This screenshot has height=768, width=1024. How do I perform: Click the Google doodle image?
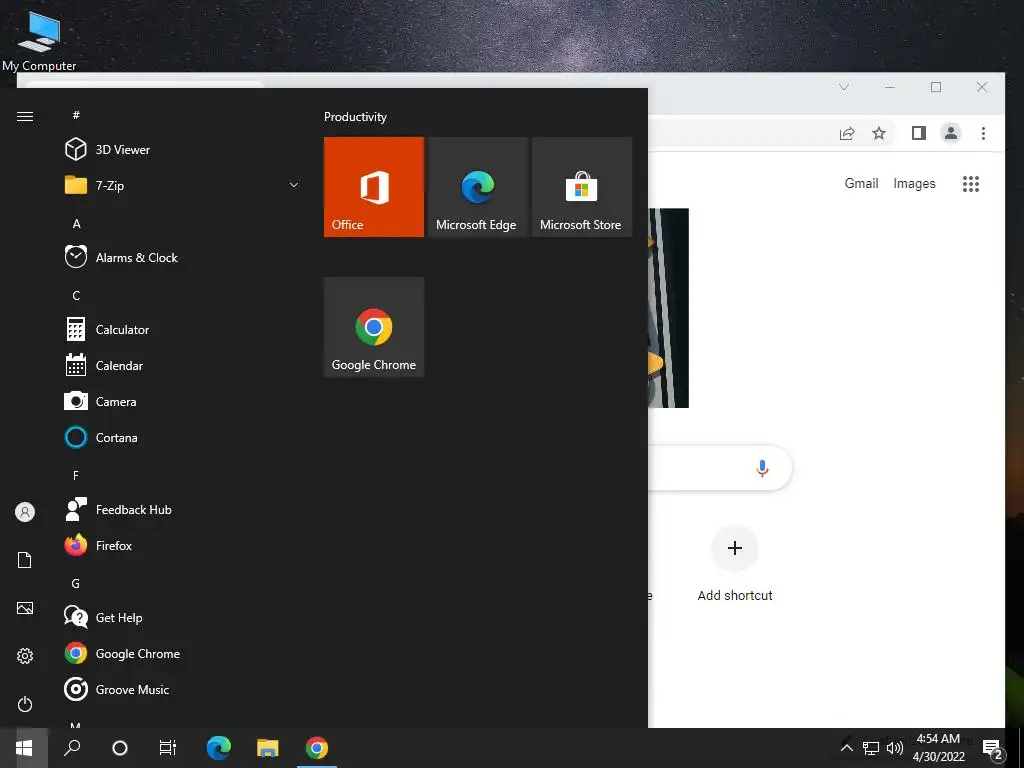point(669,308)
